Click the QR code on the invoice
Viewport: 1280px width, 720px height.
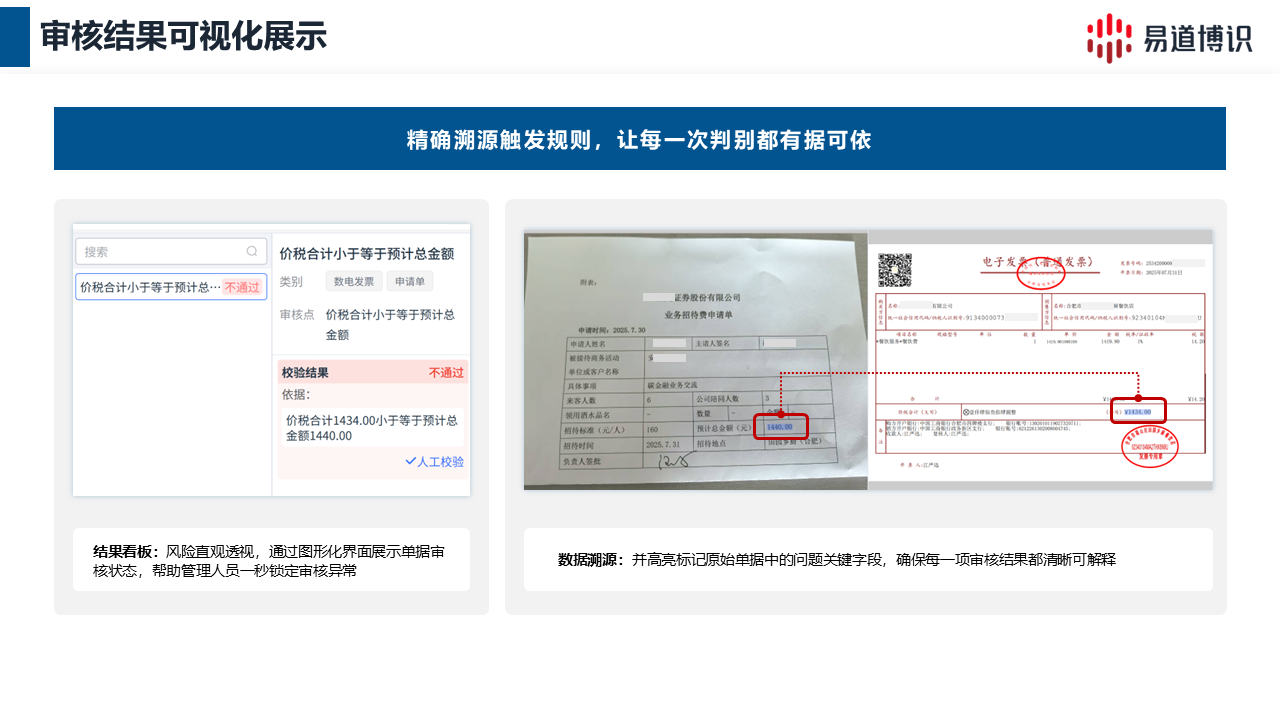[x=895, y=269]
